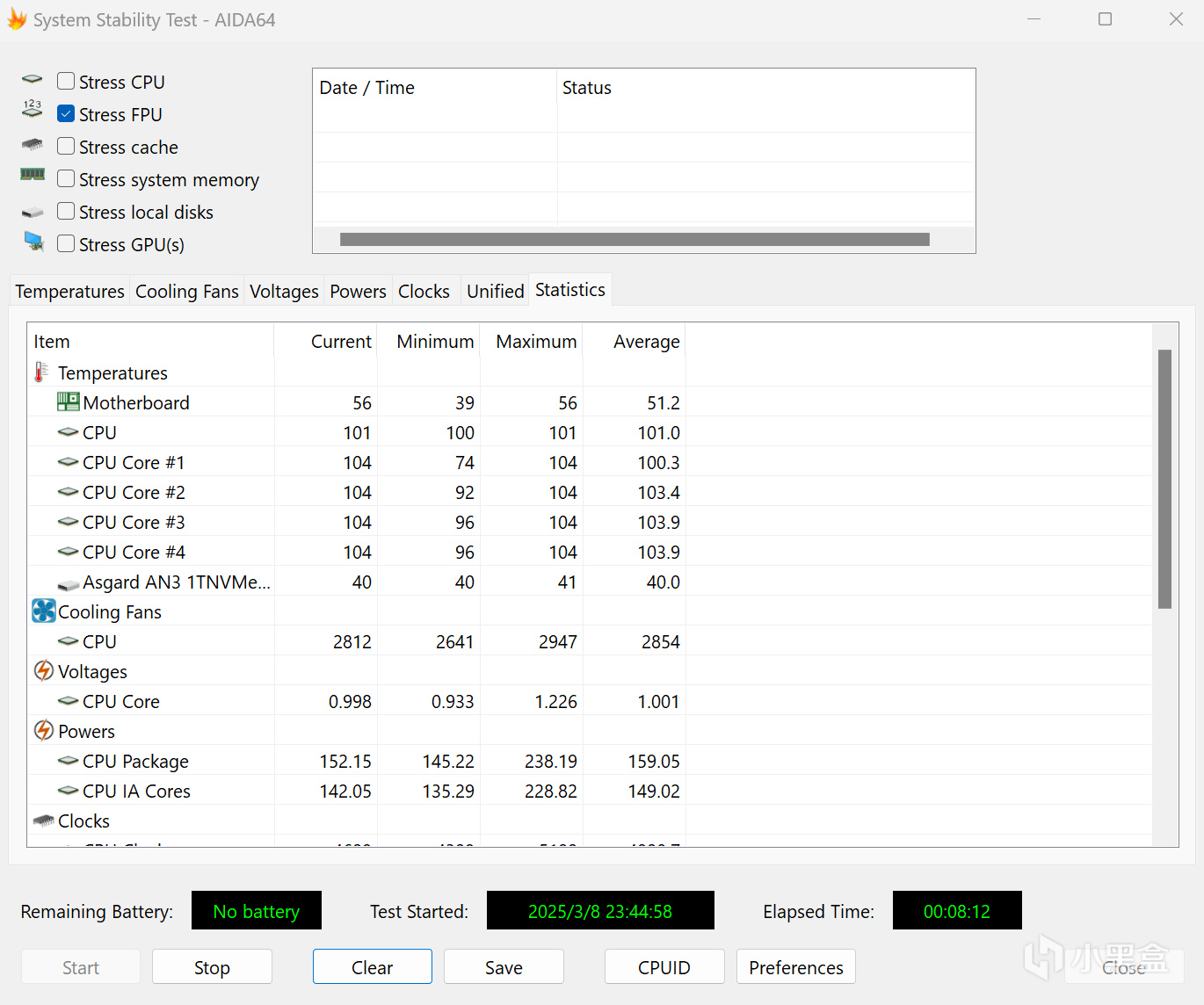Enable the Stress cache checkbox
This screenshot has height=1005, width=1204.
click(66, 146)
